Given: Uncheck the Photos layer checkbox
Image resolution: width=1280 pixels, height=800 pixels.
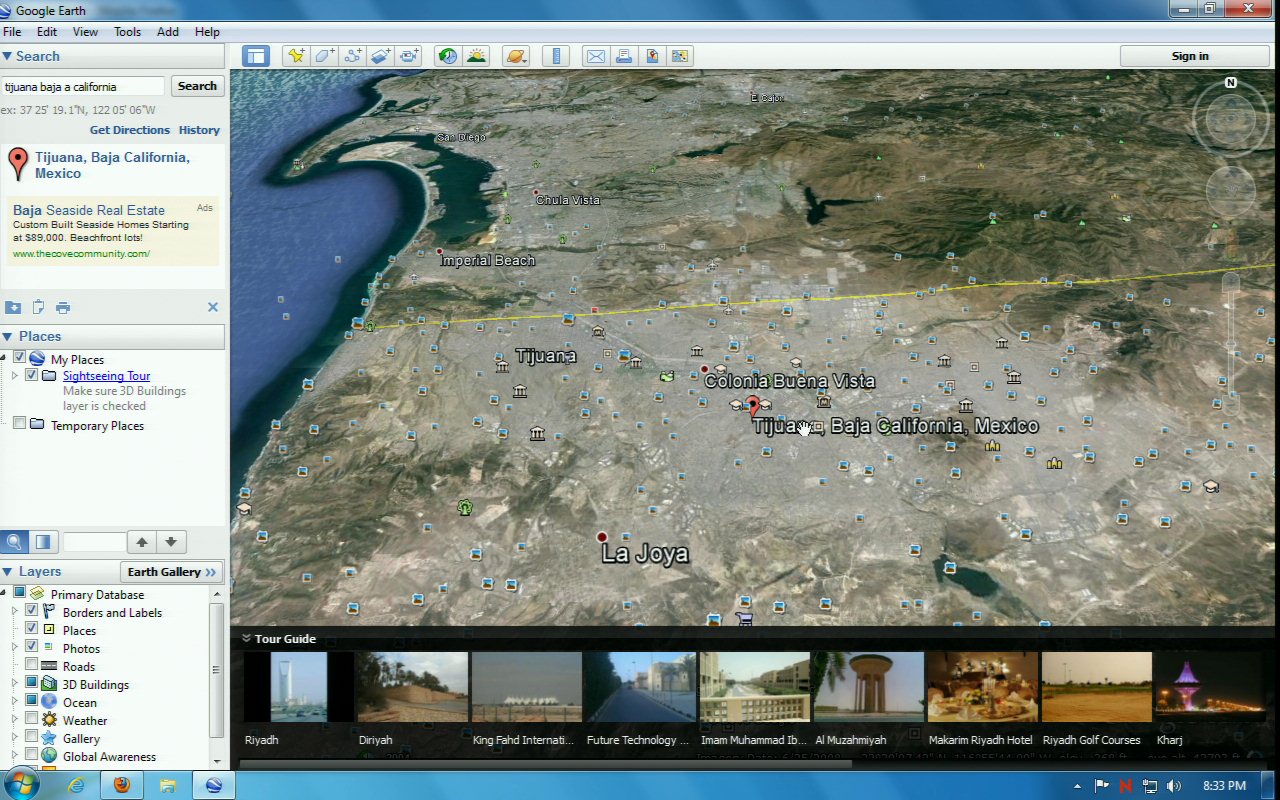Looking at the screenshot, I should (32, 648).
